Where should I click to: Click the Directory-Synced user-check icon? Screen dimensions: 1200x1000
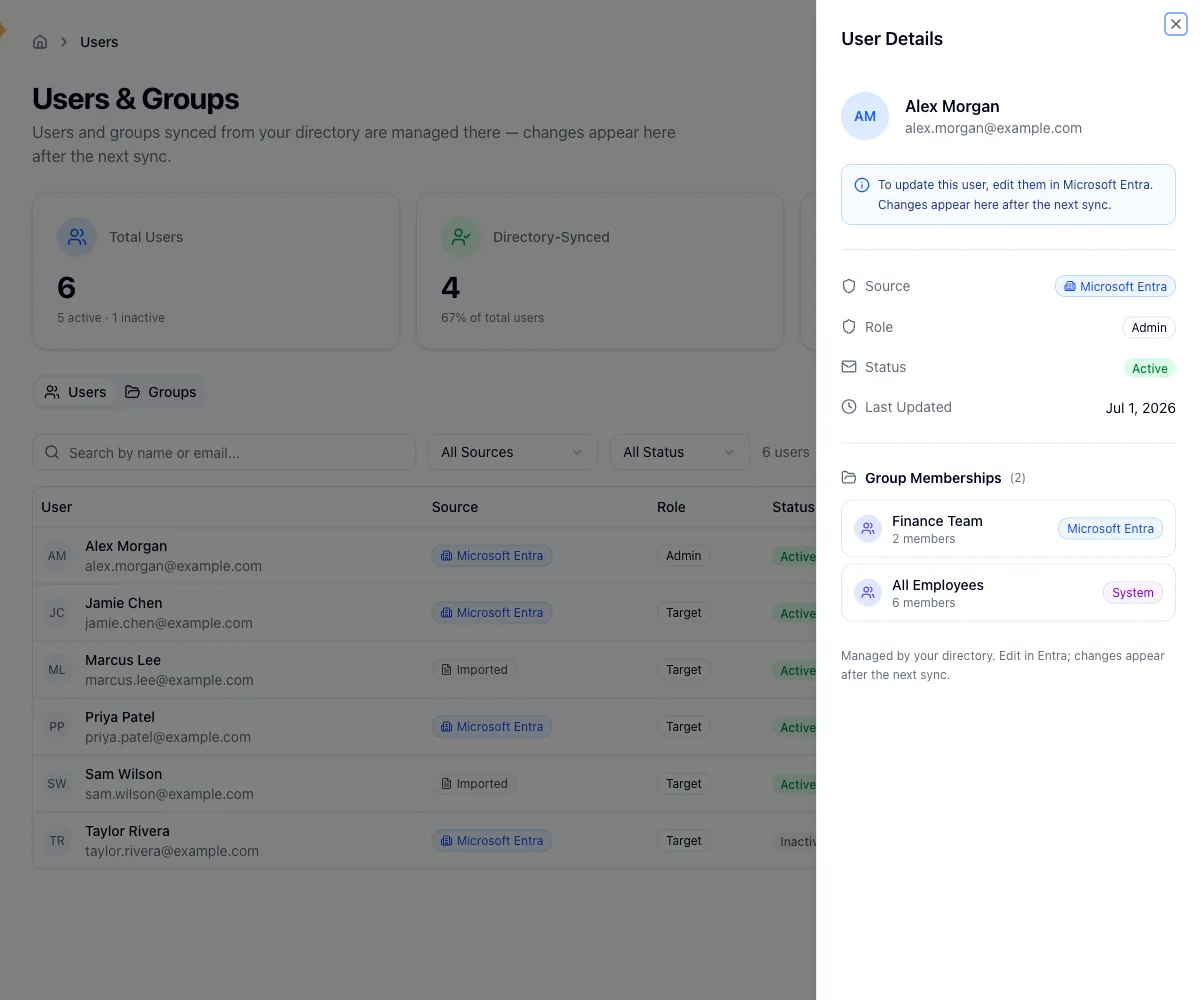coord(461,237)
